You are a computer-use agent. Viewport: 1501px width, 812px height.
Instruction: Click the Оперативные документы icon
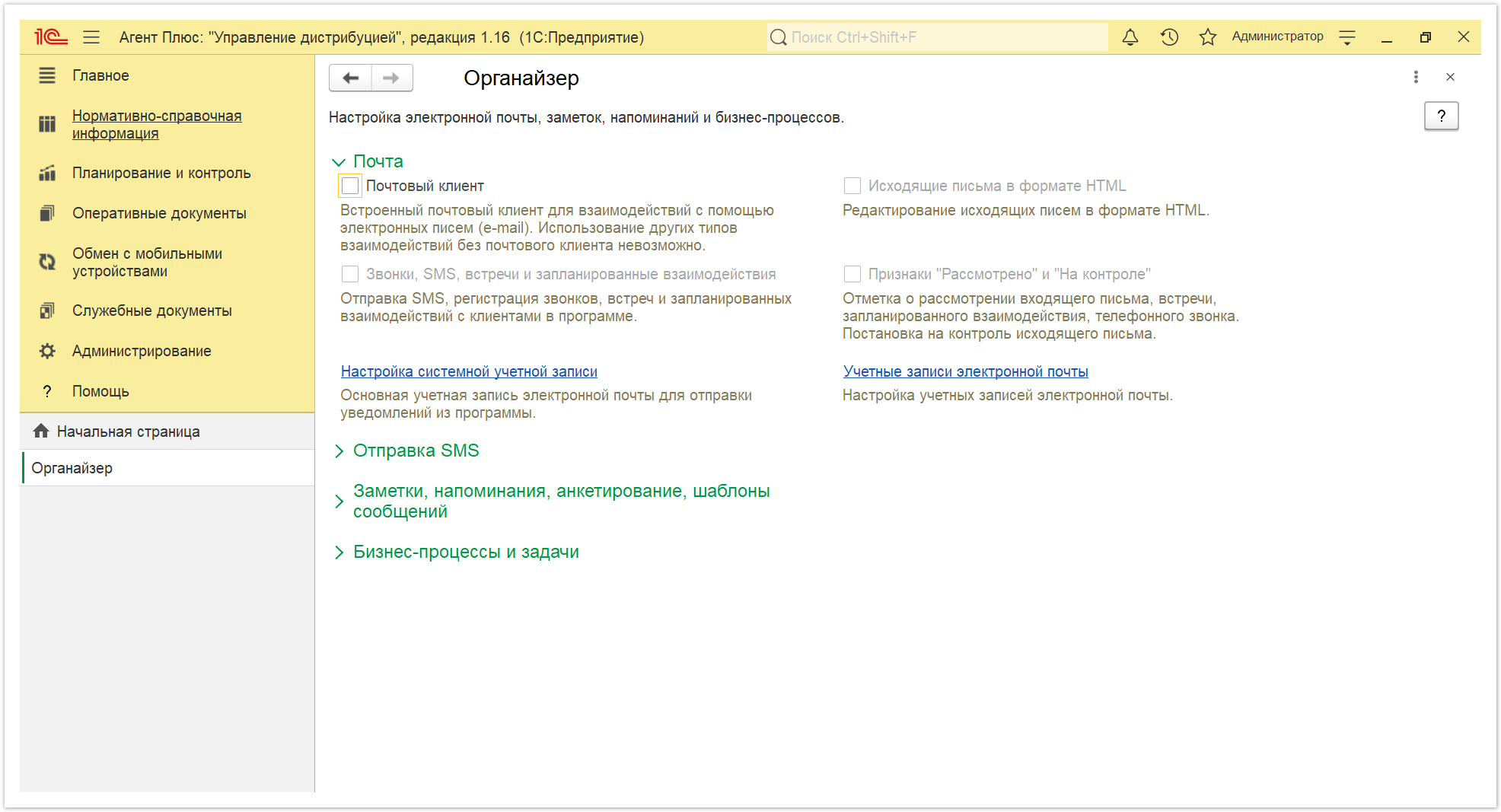coord(47,214)
